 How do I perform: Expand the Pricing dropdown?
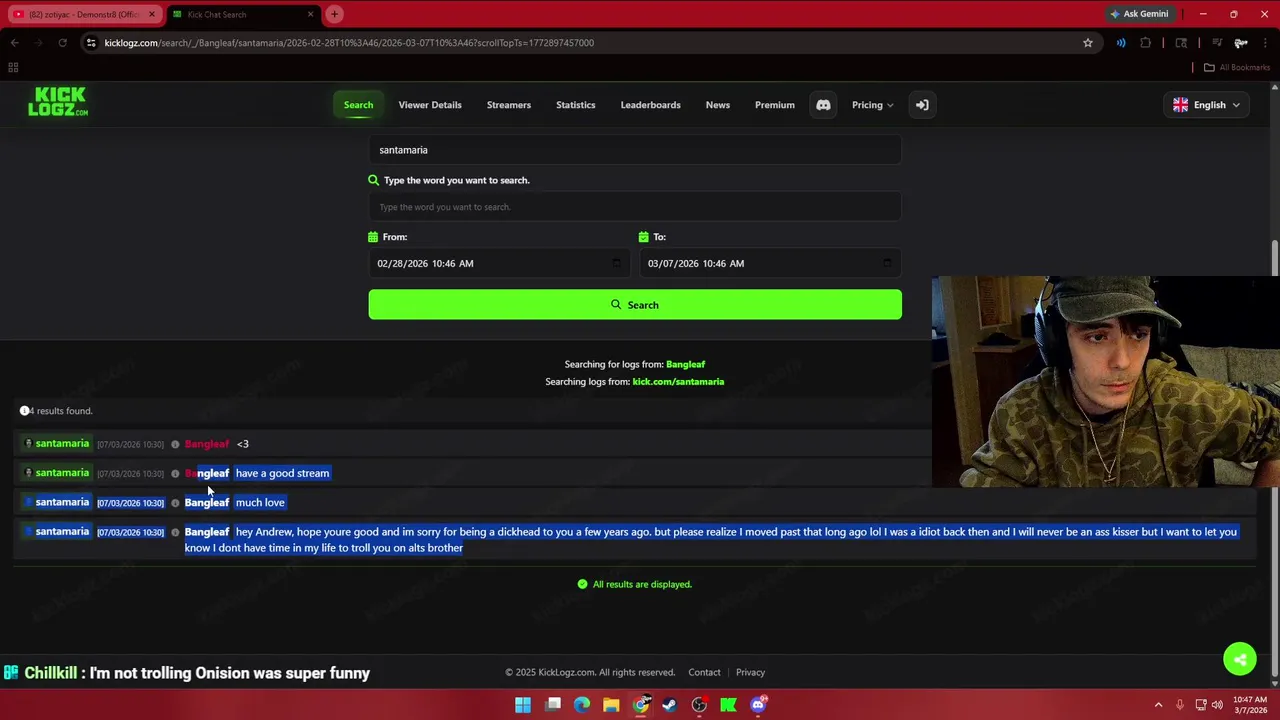(x=873, y=105)
